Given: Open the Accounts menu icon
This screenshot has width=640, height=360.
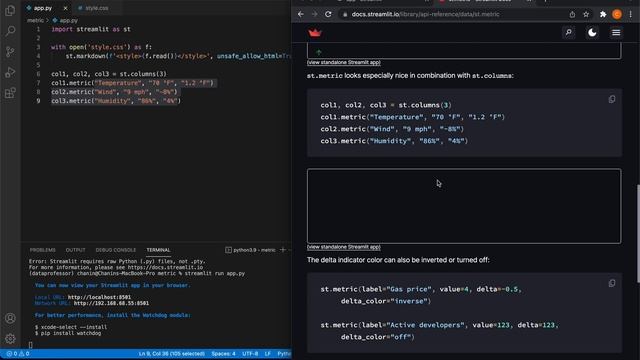Looking at the screenshot, I should pyautogui.click(x=10, y=318).
